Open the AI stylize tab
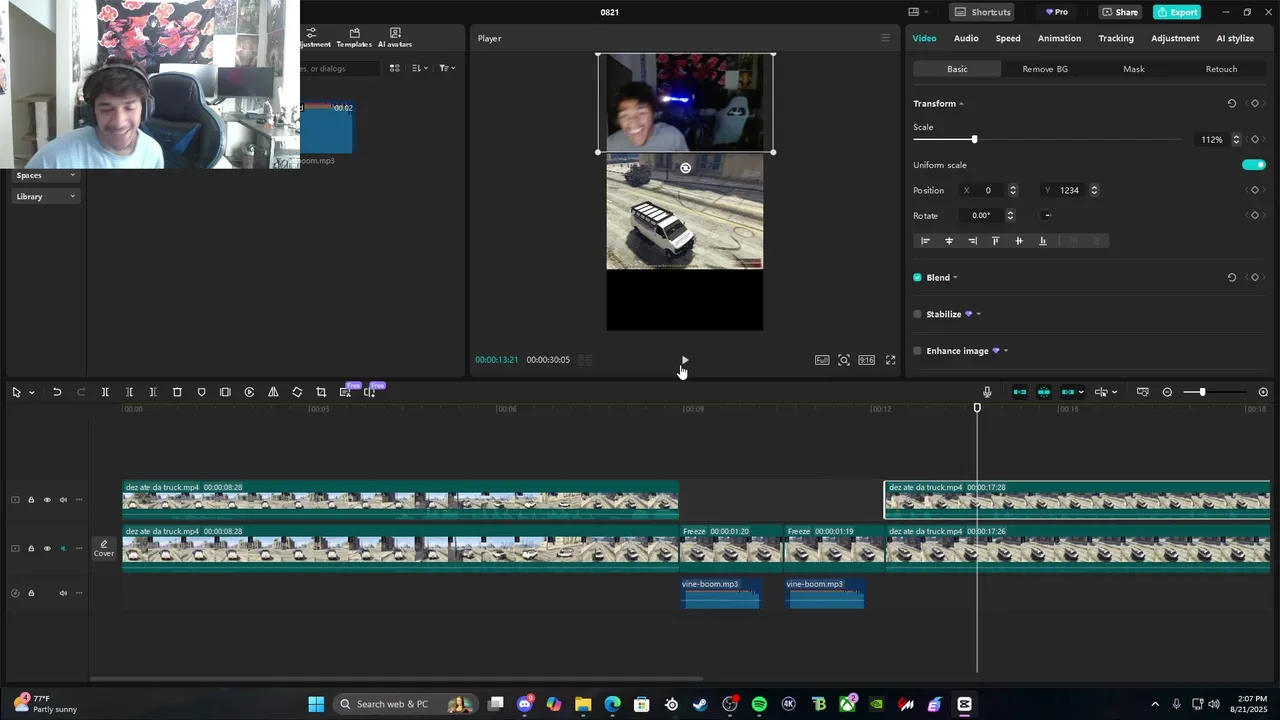This screenshot has height=720, width=1280. click(x=1235, y=38)
